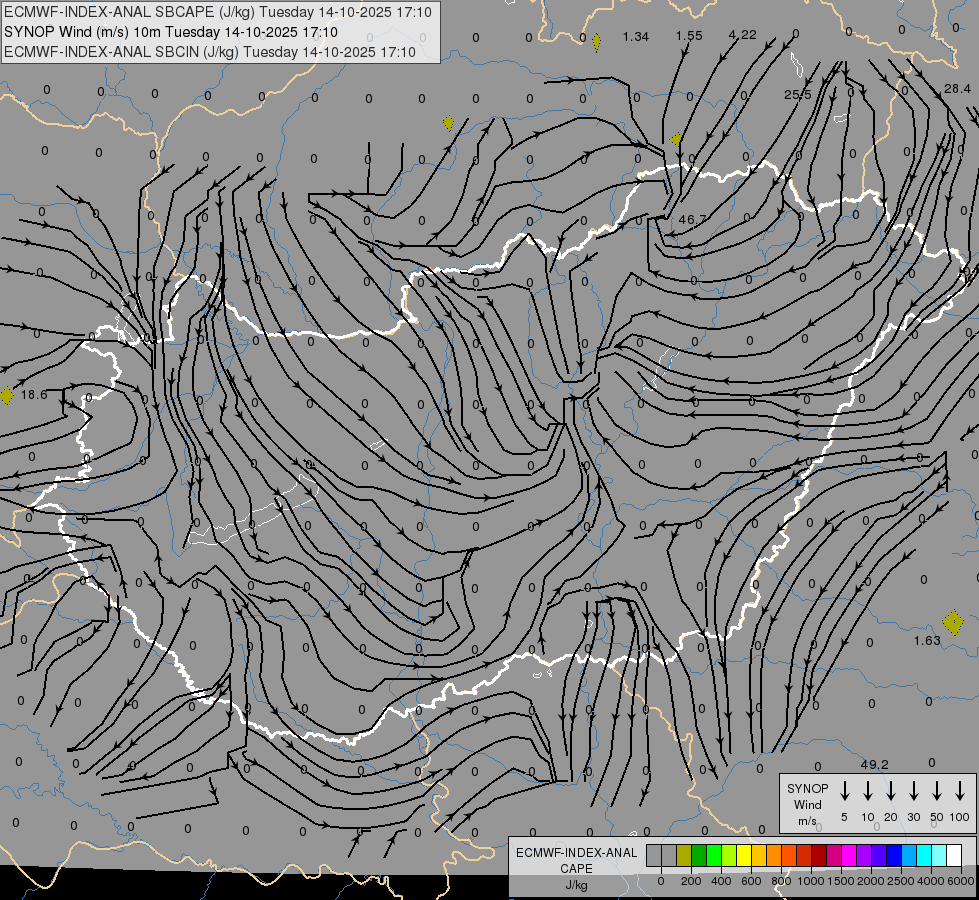The width and height of the screenshot is (979, 900).
Task: Pick the dark green CAPE swatch
Action: (699, 856)
